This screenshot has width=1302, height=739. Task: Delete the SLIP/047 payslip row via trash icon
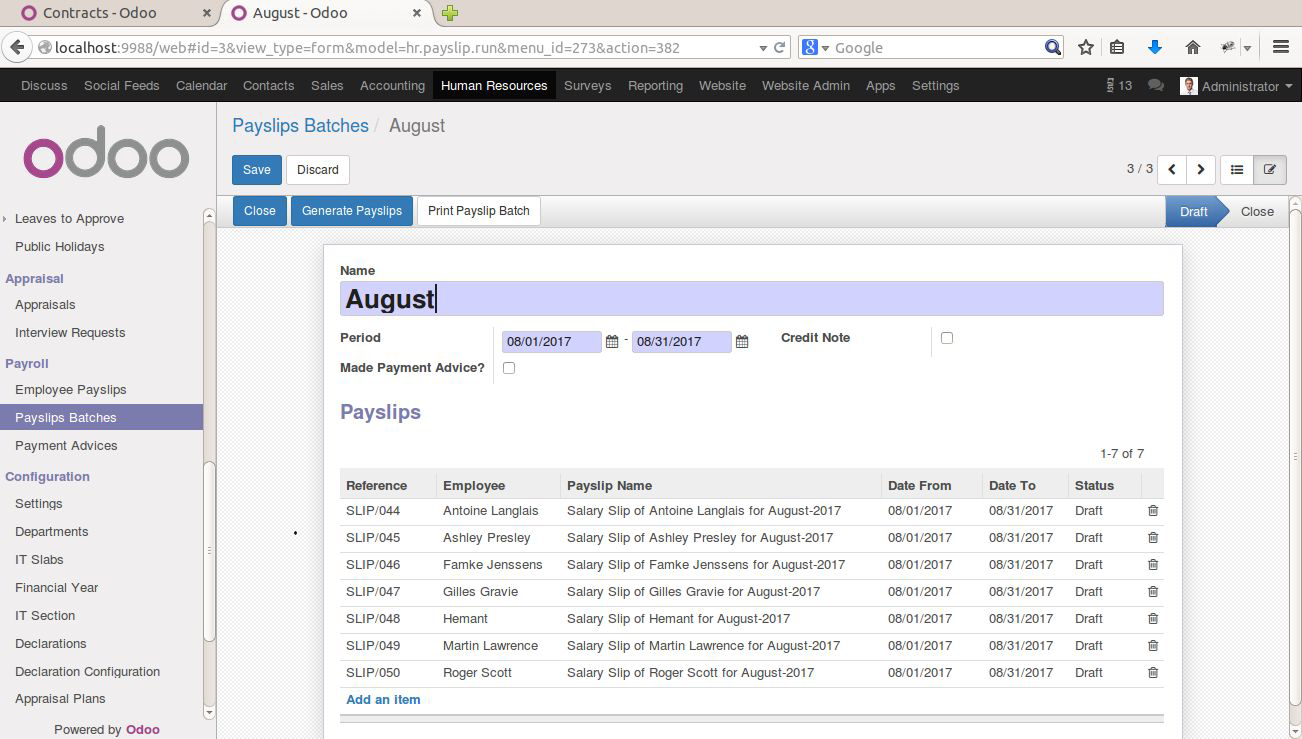1153,592
